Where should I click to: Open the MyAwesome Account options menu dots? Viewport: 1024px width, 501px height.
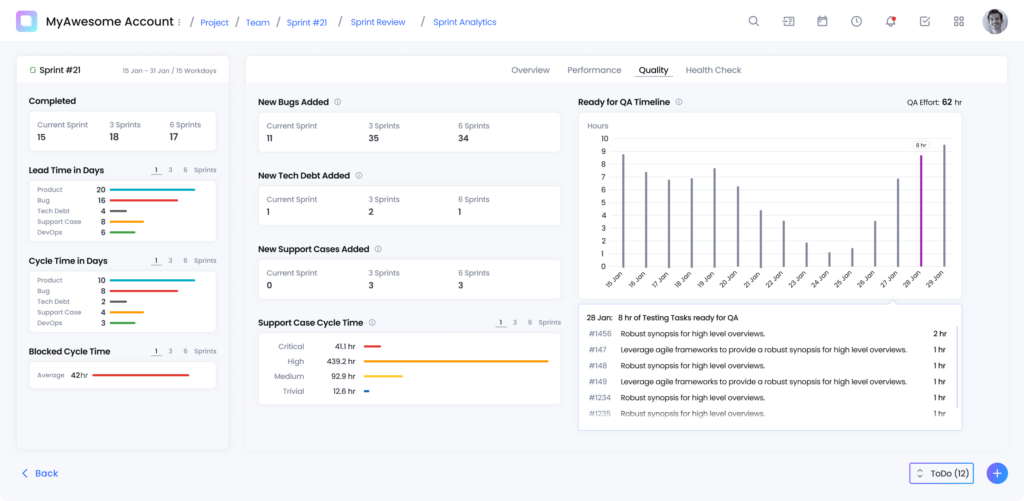click(x=180, y=22)
